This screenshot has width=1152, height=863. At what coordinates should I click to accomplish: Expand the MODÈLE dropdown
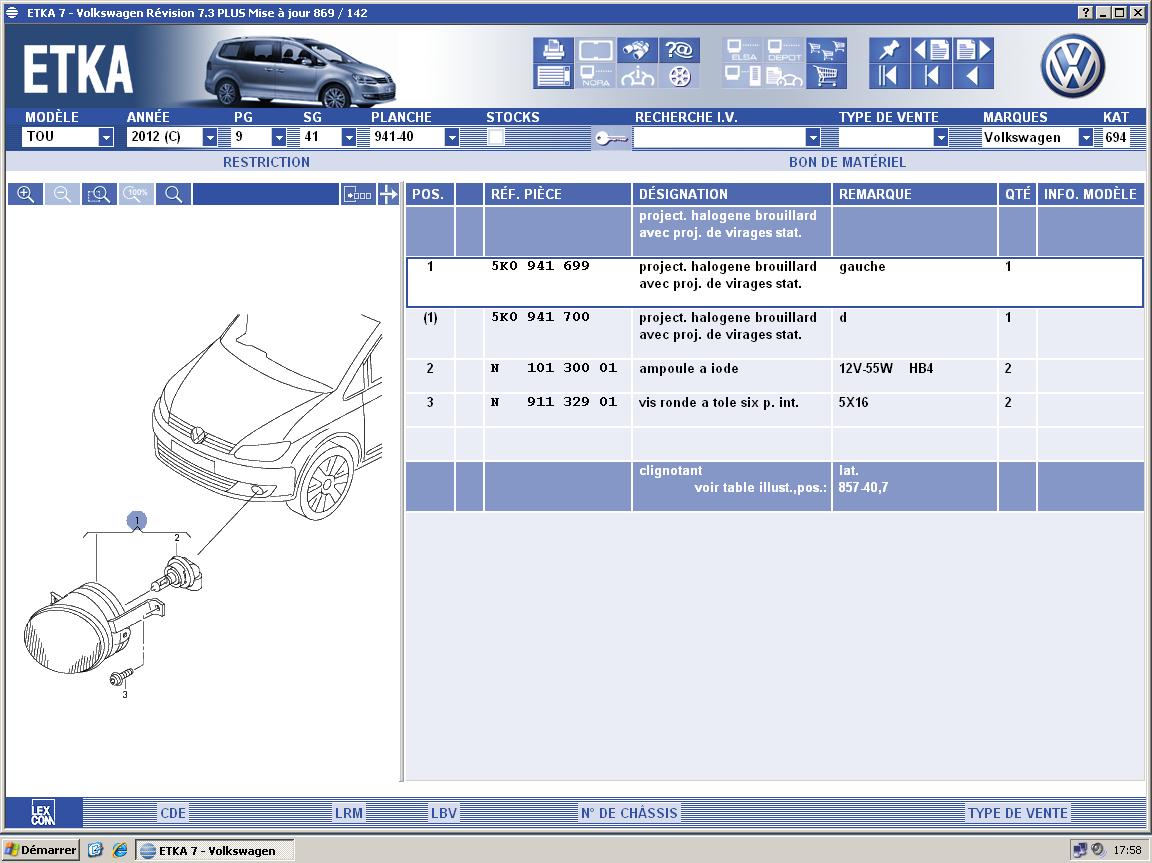pos(106,138)
